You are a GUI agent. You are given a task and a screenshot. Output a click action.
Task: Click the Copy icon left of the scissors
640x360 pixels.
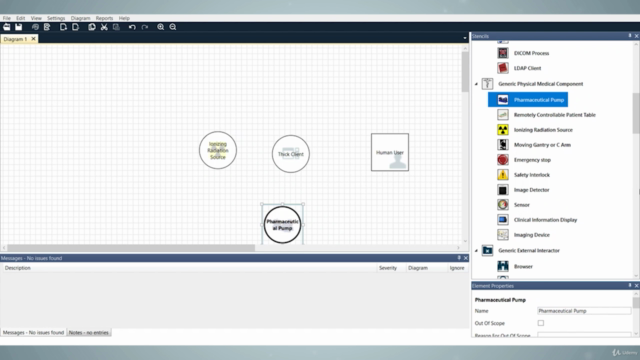(92, 27)
